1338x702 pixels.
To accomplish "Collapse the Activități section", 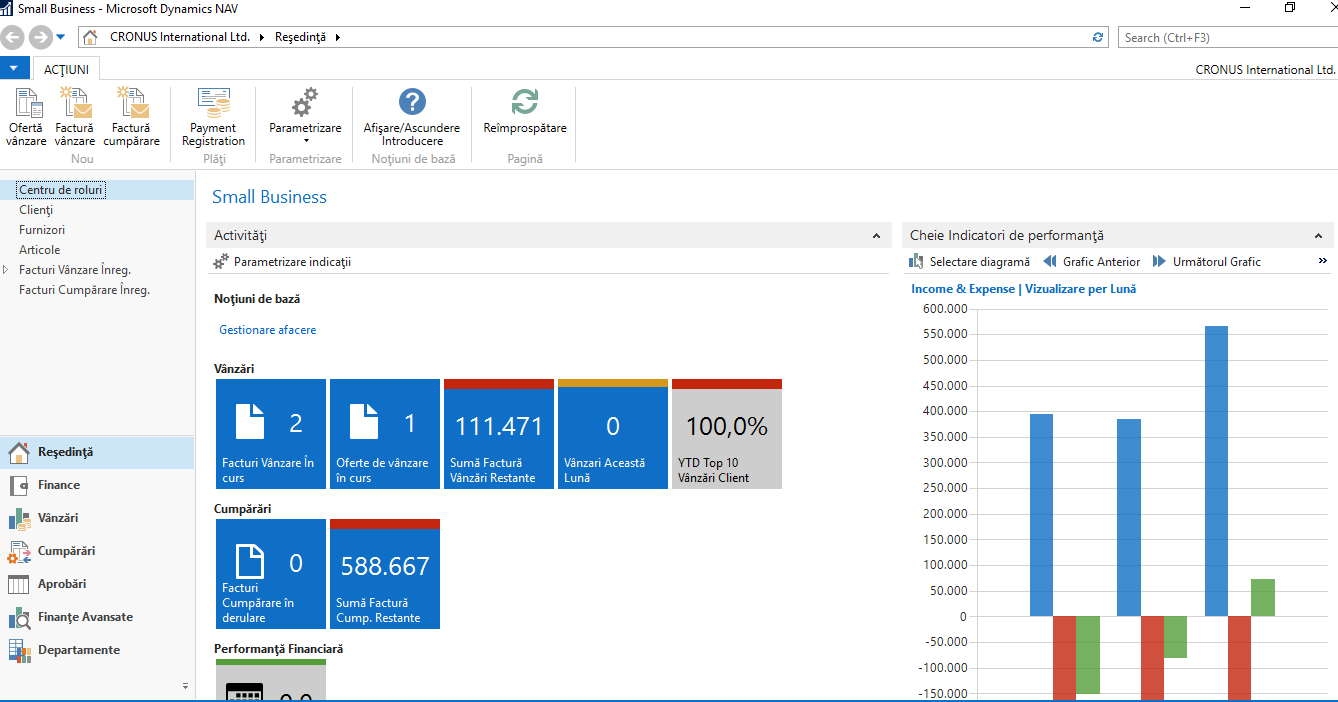I will coord(876,236).
